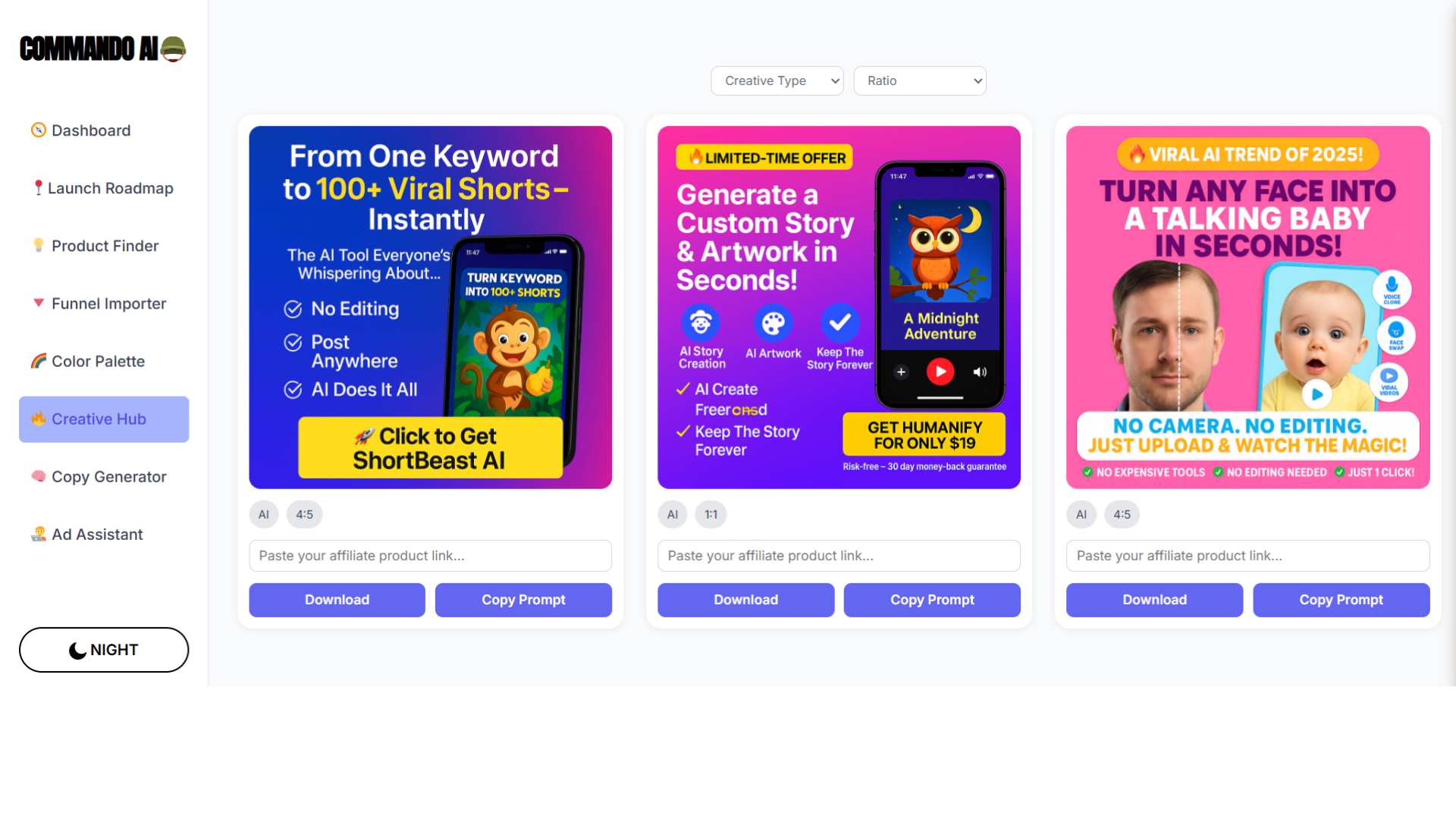
Task: Open the talking baby ad thumbnail
Action: [x=1247, y=307]
